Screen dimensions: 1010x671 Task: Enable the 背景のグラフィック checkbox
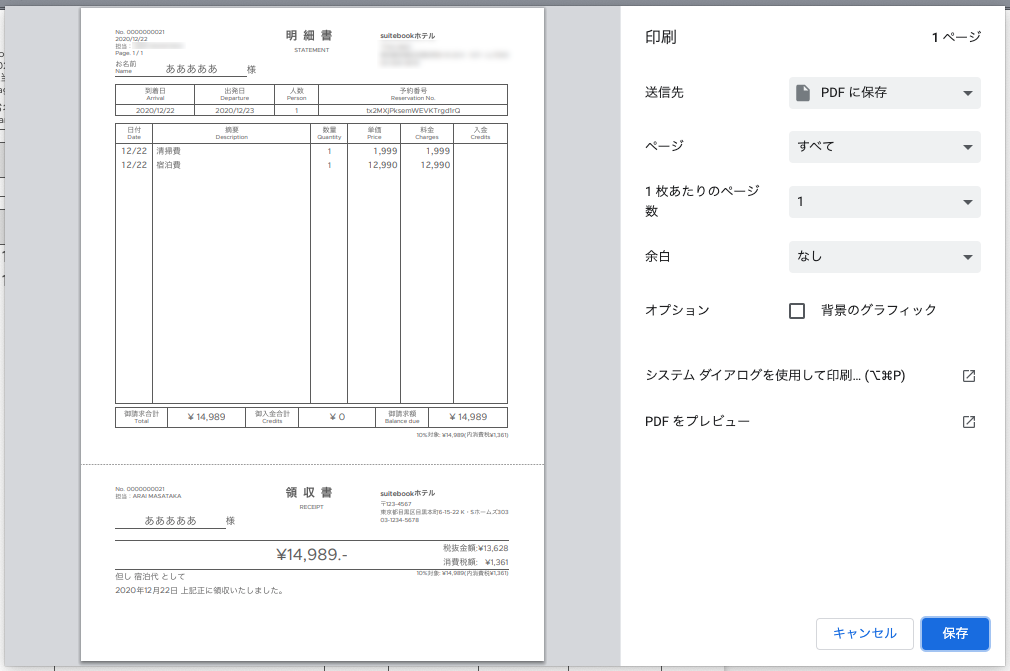pyautogui.click(x=797, y=310)
